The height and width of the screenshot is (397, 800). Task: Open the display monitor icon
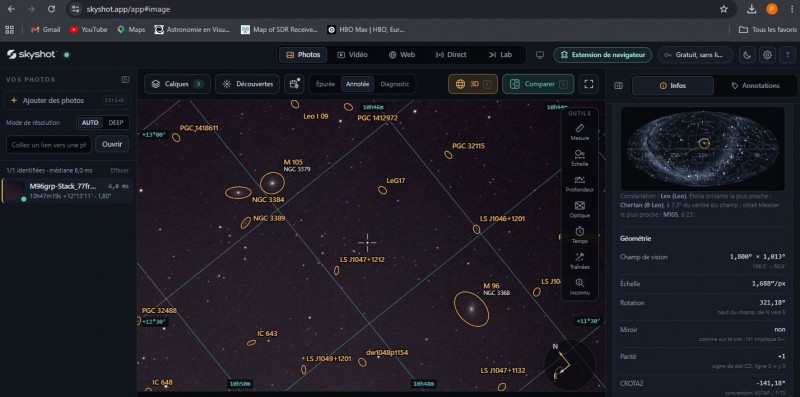pyautogui.click(x=540, y=55)
